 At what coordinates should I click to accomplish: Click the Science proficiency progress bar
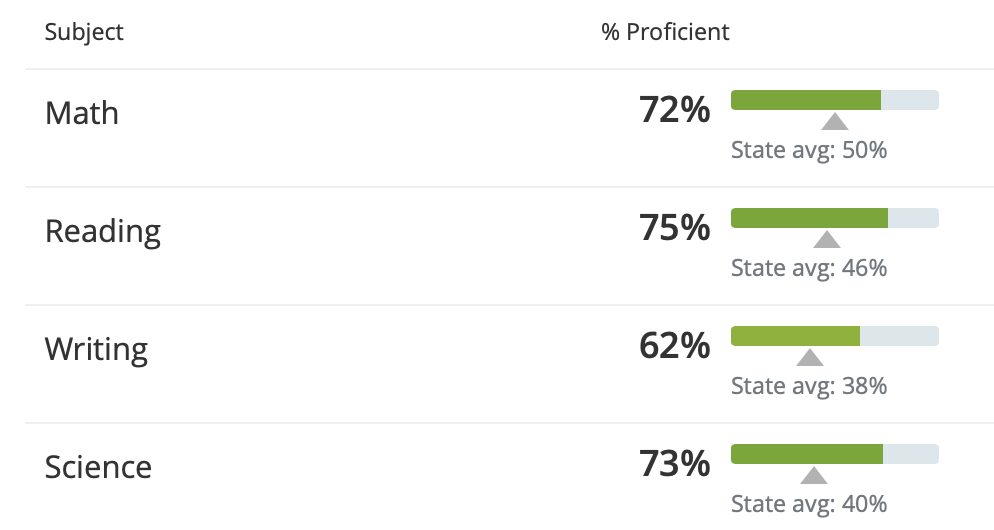(x=835, y=454)
